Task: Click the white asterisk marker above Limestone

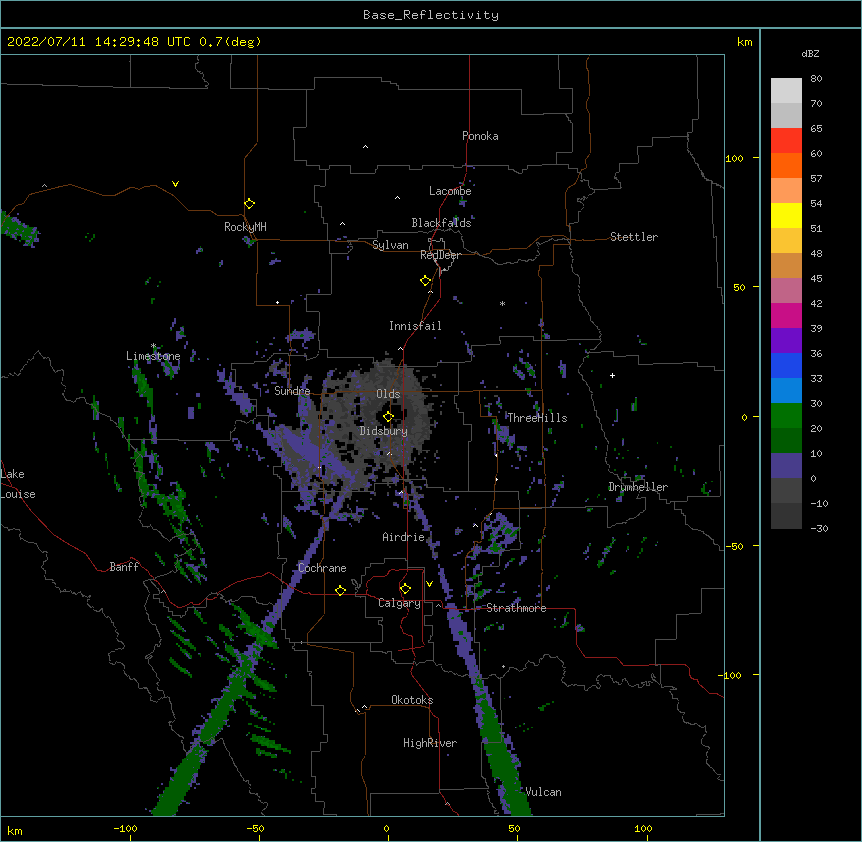Action: pos(153,346)
